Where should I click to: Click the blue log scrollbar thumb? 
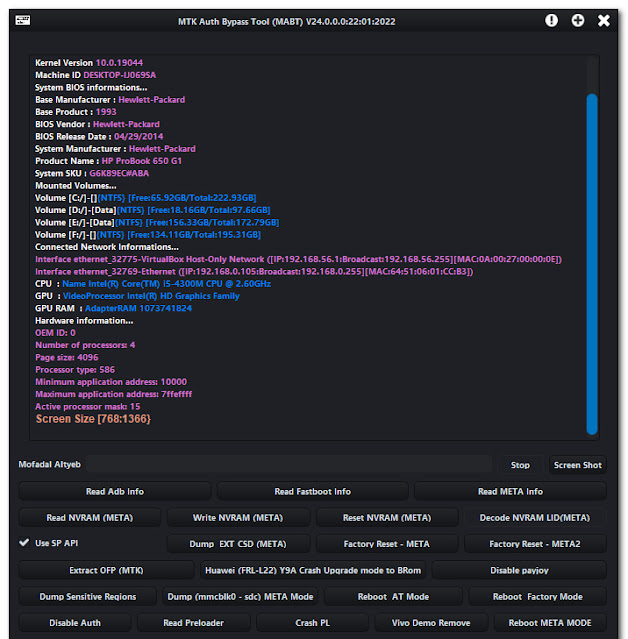pos(592,264)
